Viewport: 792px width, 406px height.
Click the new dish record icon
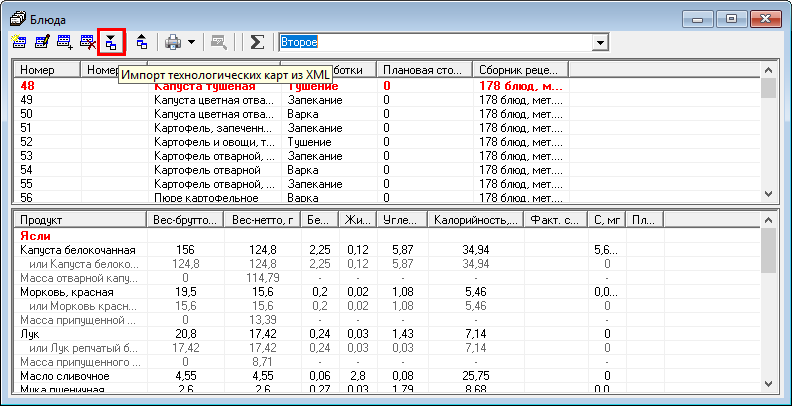[x=20, y=43]
